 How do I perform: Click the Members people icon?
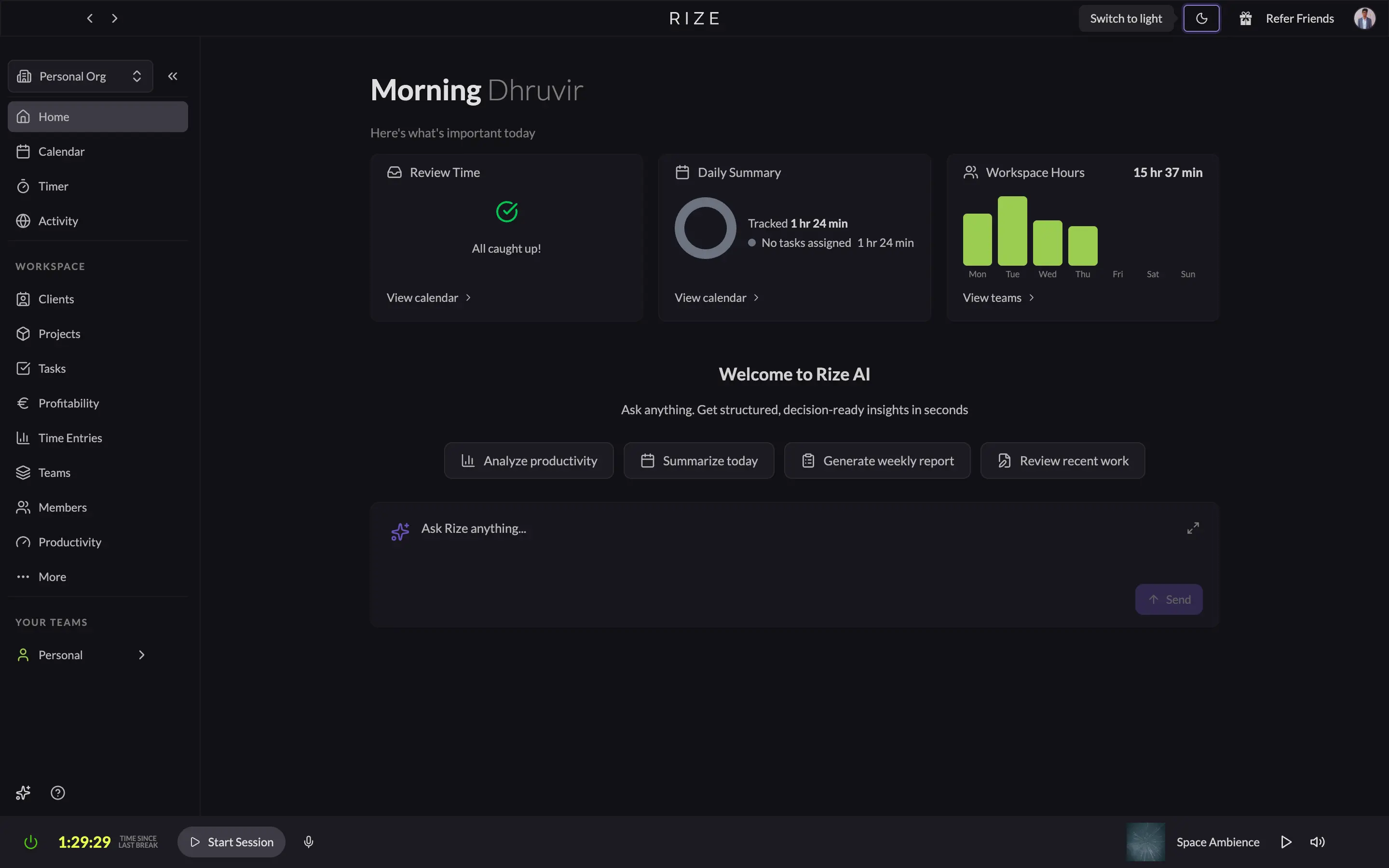pos(23,507)
